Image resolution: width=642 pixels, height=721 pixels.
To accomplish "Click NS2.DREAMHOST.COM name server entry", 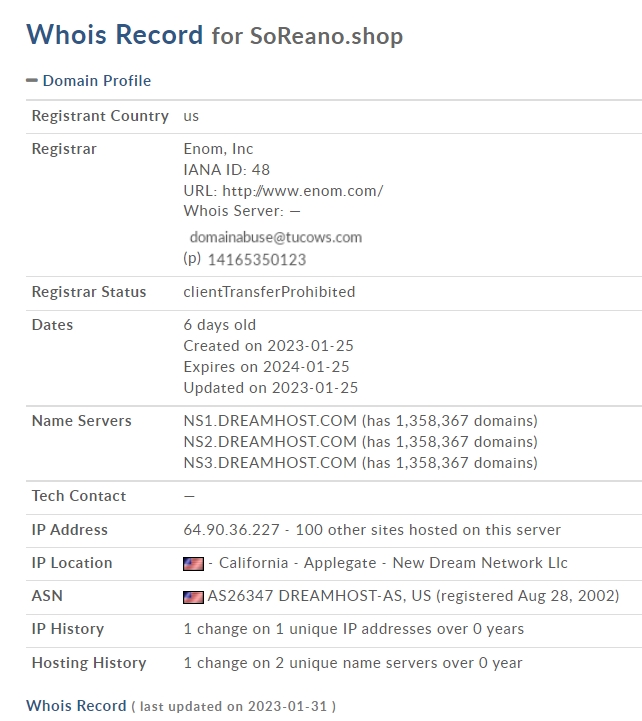I will pyautogui.click(x=270, y=442).
